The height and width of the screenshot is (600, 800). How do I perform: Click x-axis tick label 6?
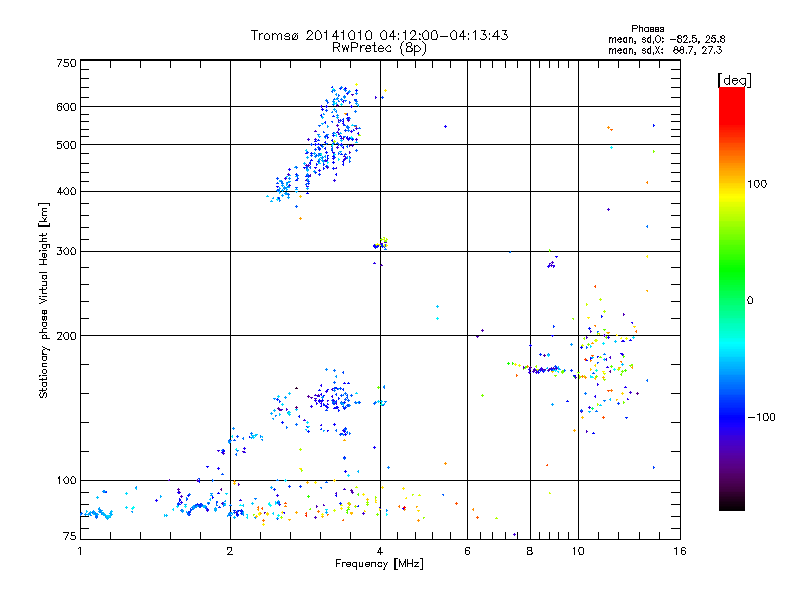coord(467,551)
